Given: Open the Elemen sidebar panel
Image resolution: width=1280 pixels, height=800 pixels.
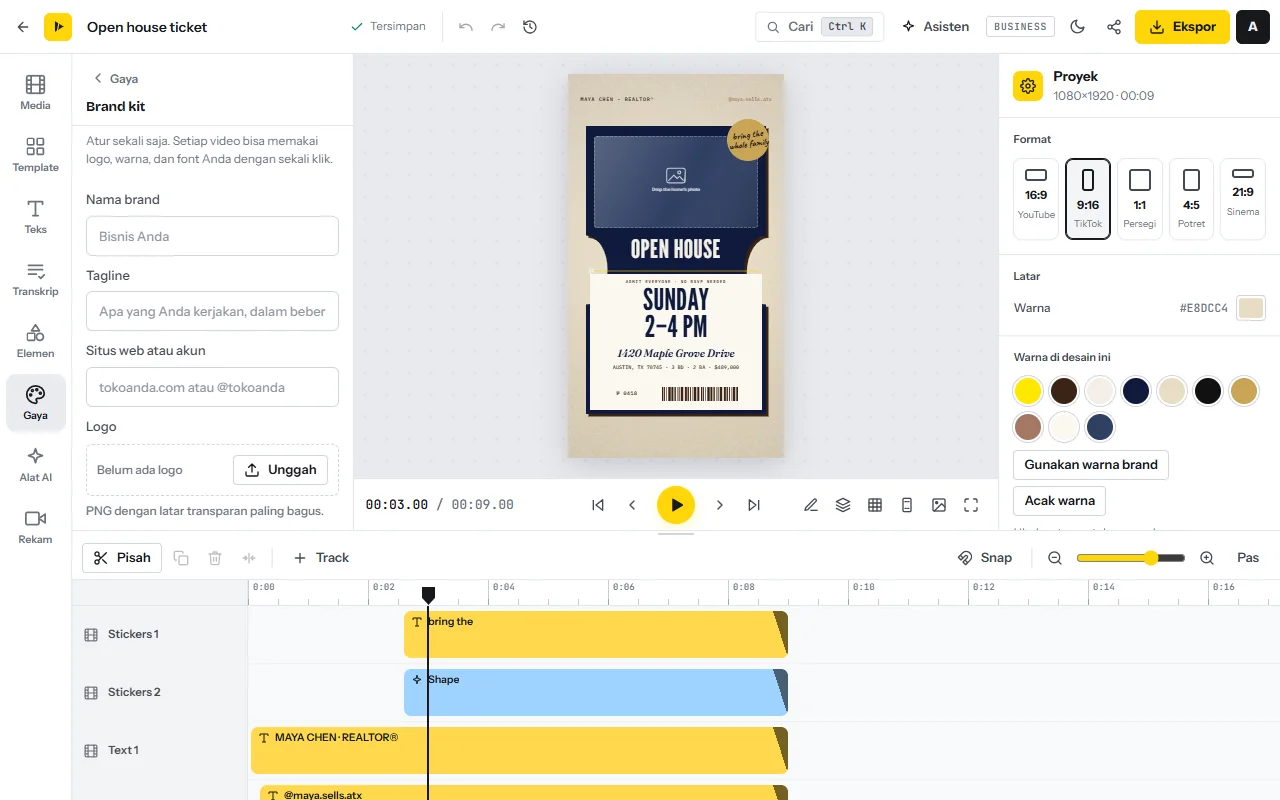Looking at the screenshot, I should click(35, 341).
